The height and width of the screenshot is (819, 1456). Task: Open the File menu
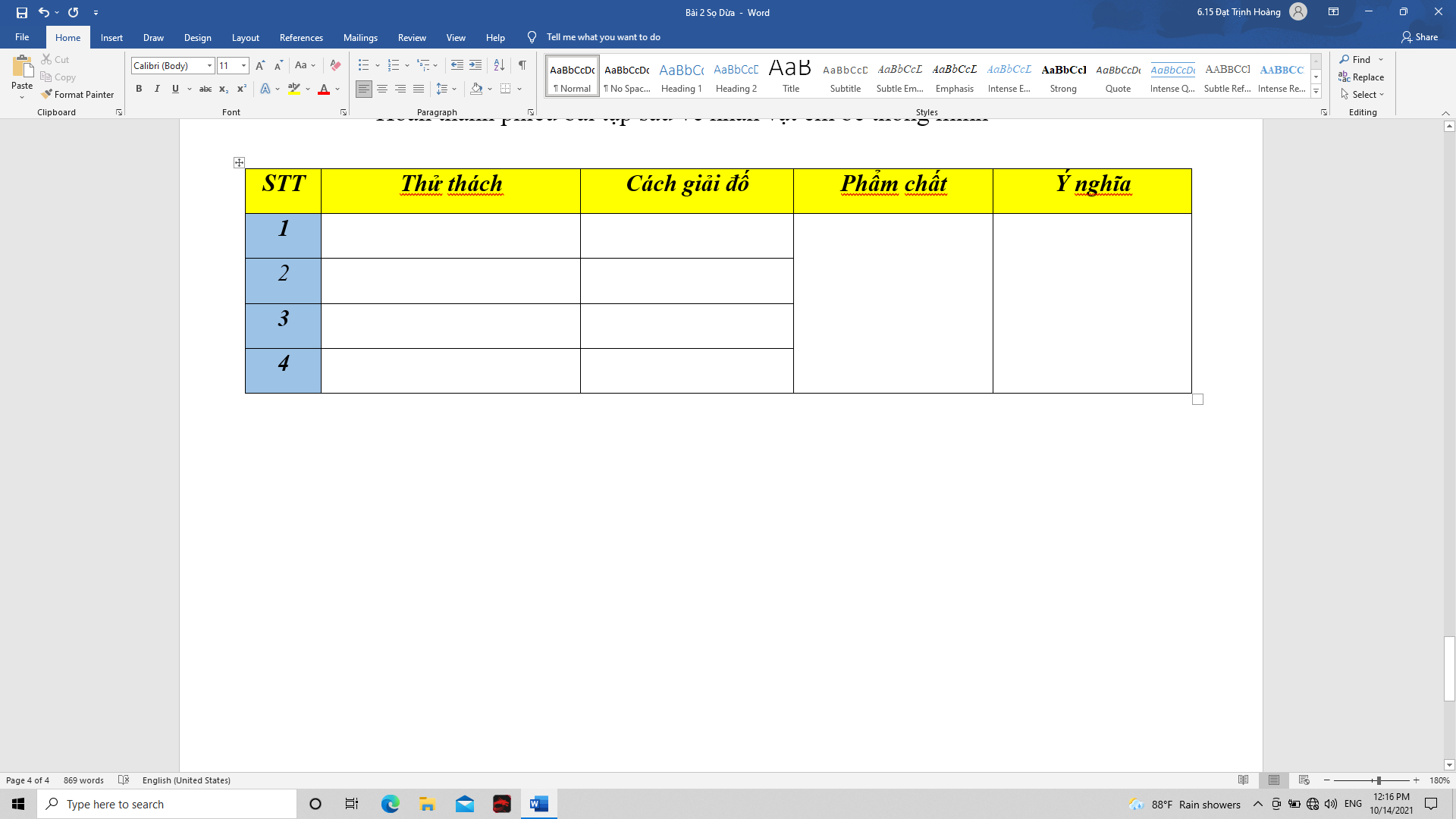click(22, 37)
